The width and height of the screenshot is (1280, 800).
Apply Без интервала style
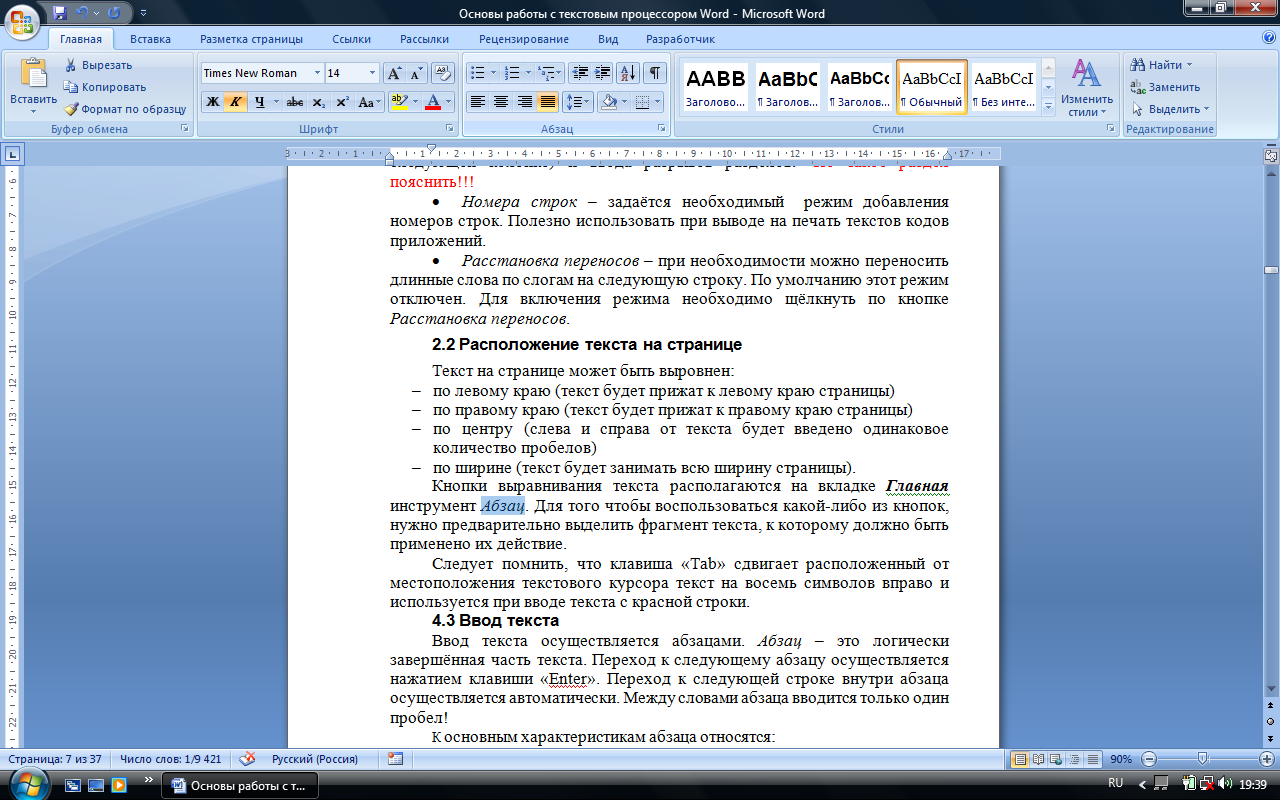[x=1004, y=87]
